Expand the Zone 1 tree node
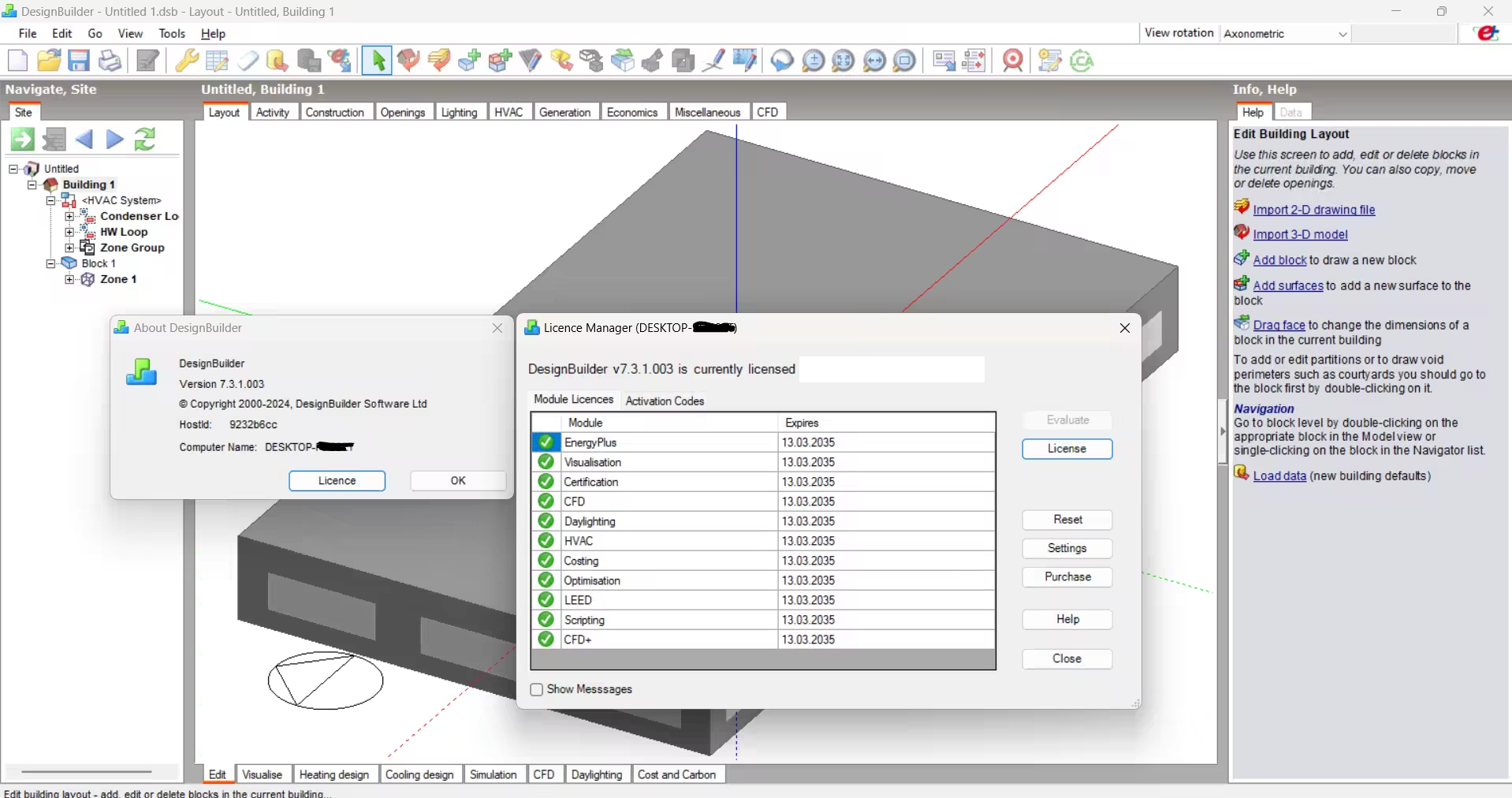 point(69,279)
